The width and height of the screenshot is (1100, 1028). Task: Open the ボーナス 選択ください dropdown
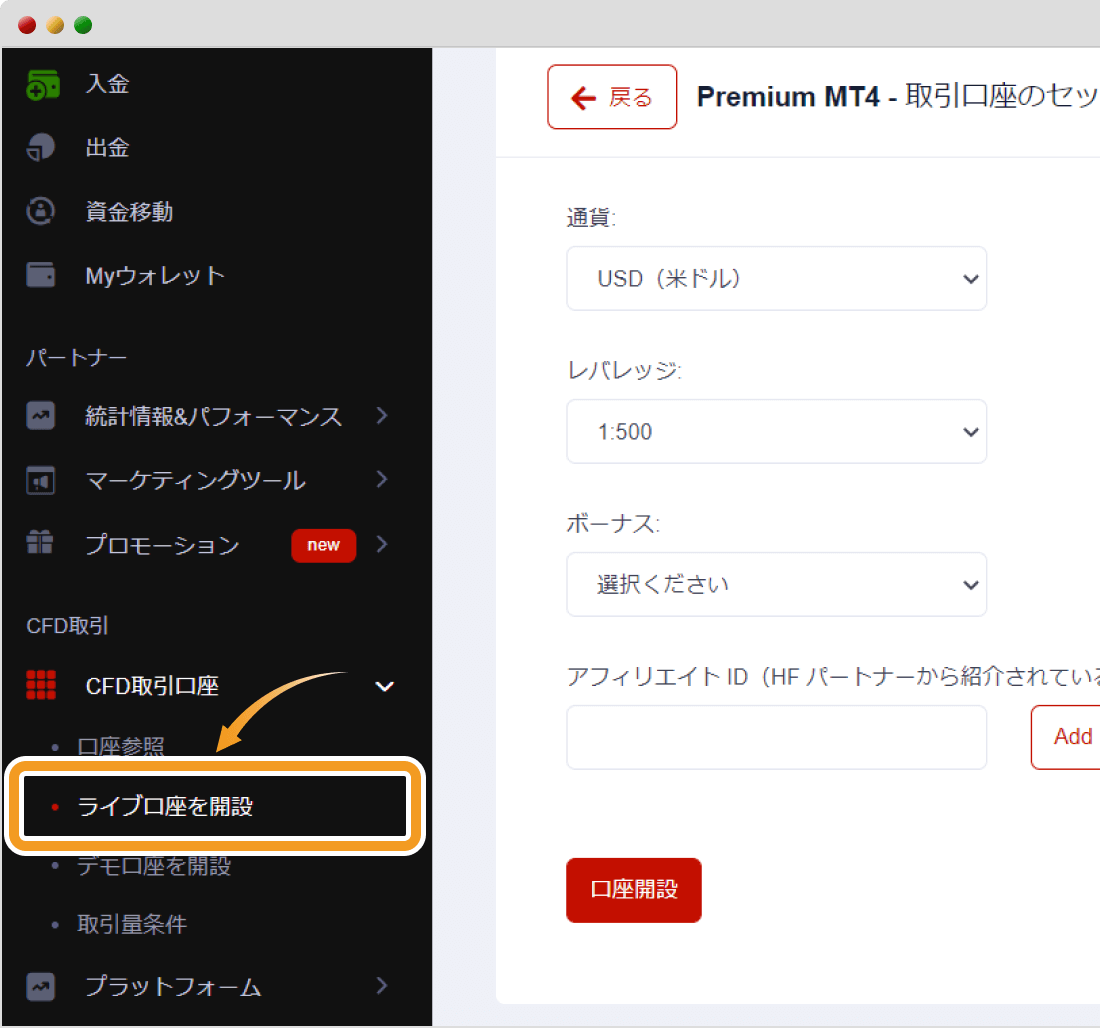coord(777,585)
